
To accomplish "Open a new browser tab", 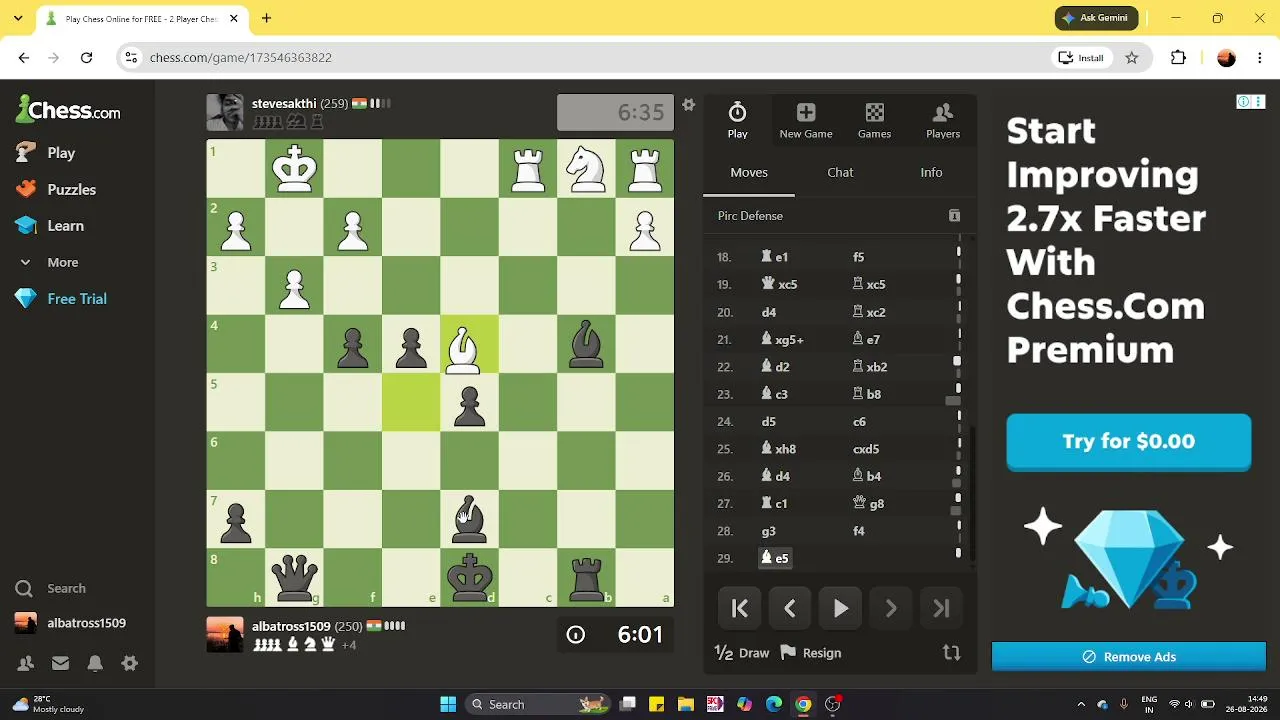I will (x=266, y=18).
